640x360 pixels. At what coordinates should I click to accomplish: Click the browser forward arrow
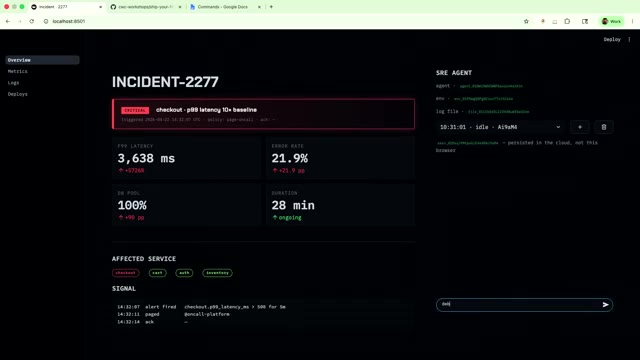pos(20,21)
